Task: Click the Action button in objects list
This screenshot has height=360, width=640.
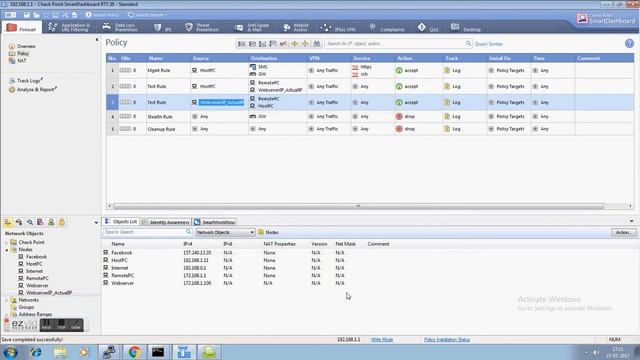Action: pos(623,232)
